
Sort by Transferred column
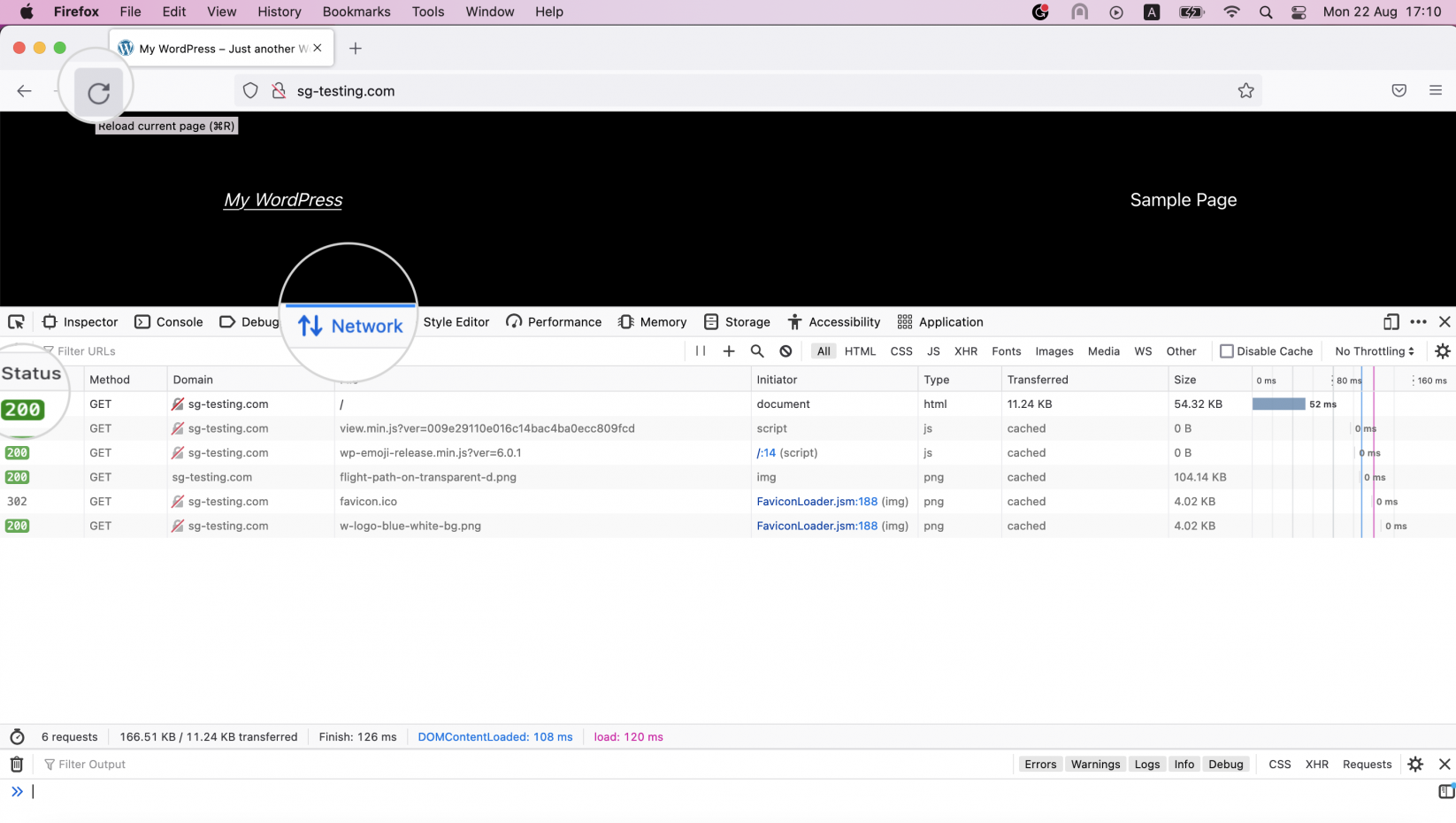1084,380
